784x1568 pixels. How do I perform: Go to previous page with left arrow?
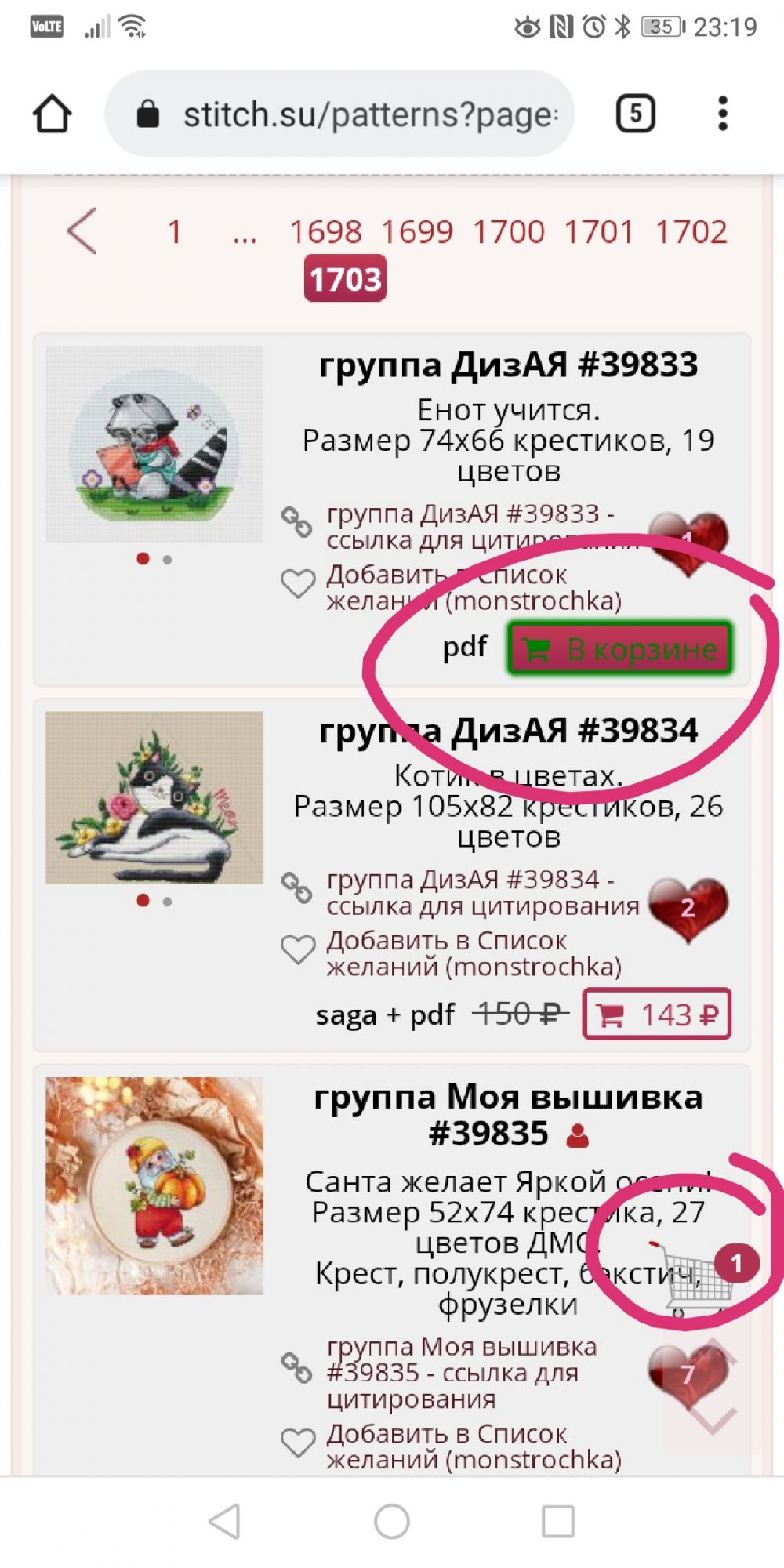(82, 230)
